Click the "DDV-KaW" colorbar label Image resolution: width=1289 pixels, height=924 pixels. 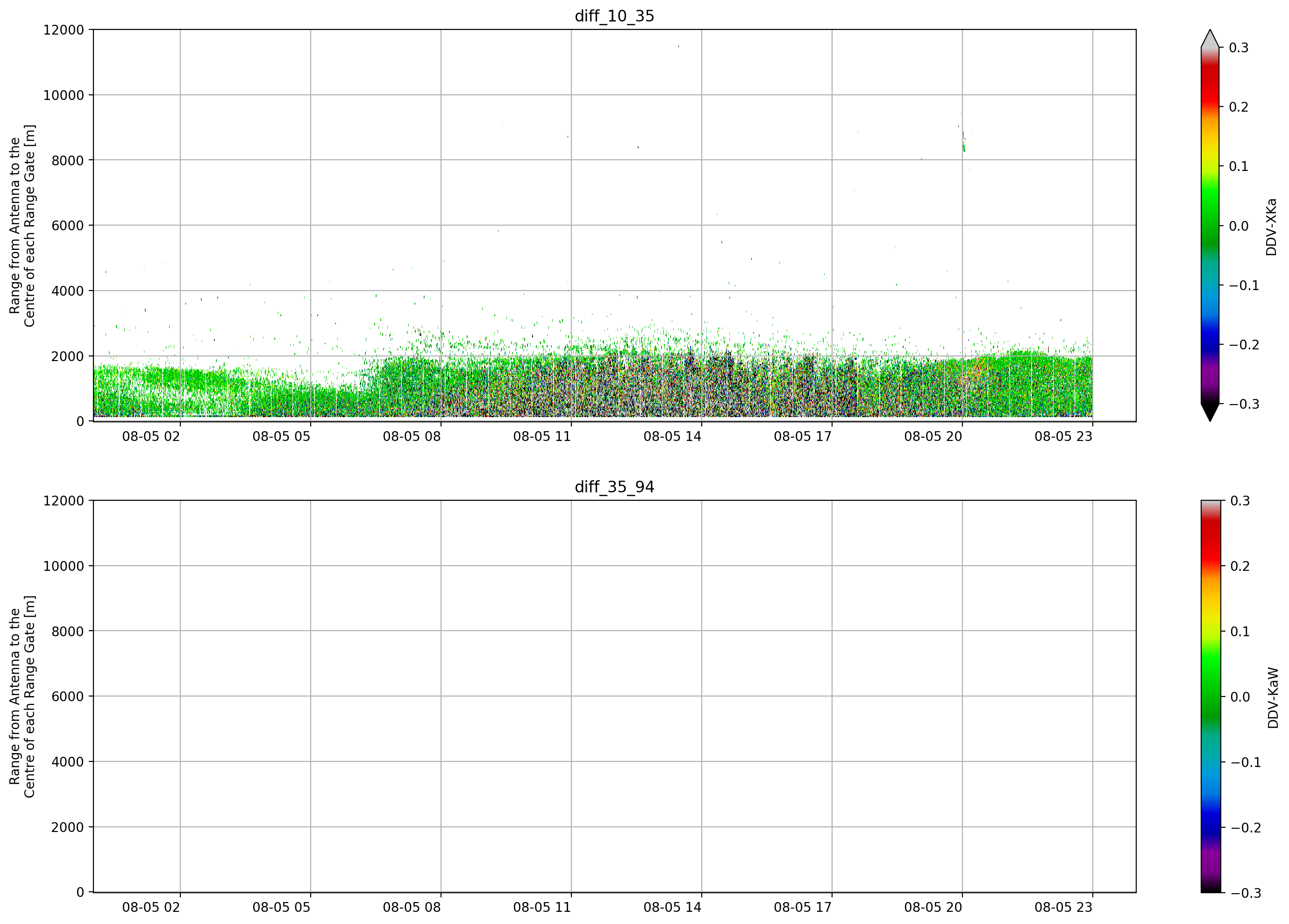(x=1273, y=698)
